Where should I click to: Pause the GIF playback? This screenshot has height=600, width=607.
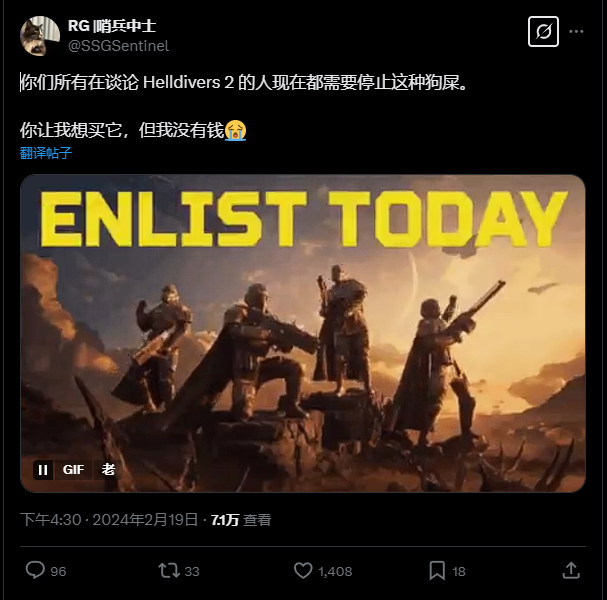(43, 470)
